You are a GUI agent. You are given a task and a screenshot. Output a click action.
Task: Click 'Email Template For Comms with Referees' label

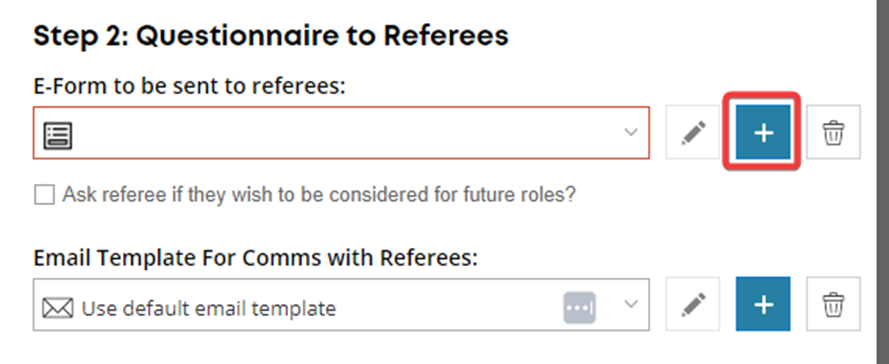[x=256, y=258]
